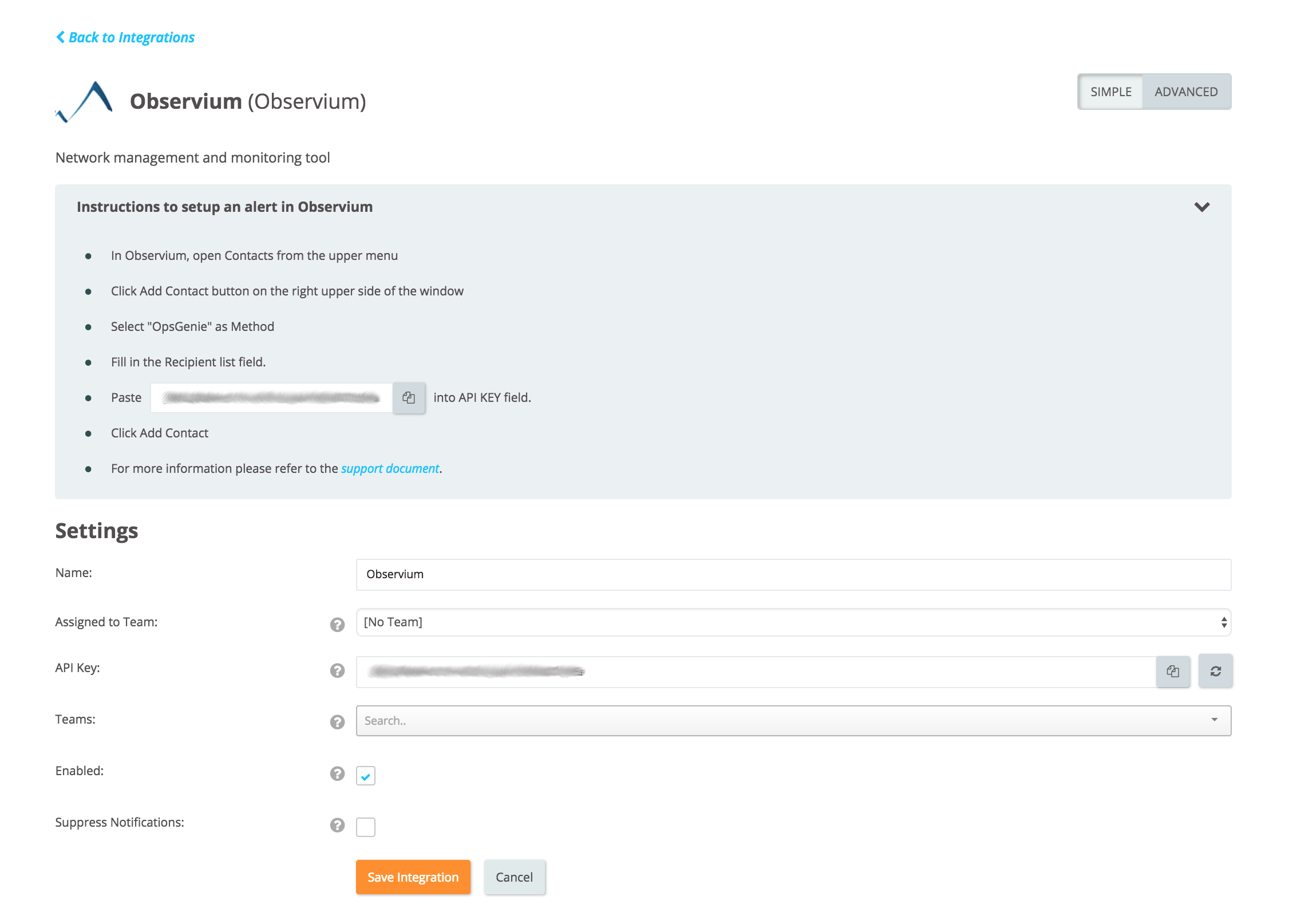Screen dimensions: 1289x924
Task: Click the Name input field
Action: [793, 574]
